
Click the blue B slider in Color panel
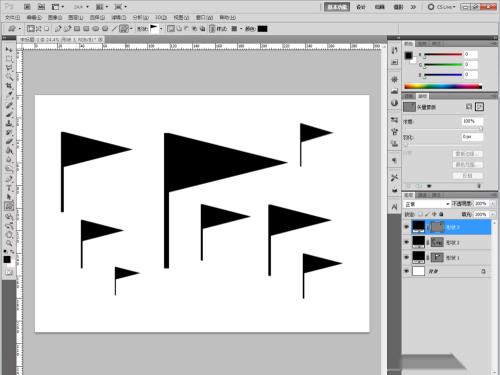click(443, 75)
